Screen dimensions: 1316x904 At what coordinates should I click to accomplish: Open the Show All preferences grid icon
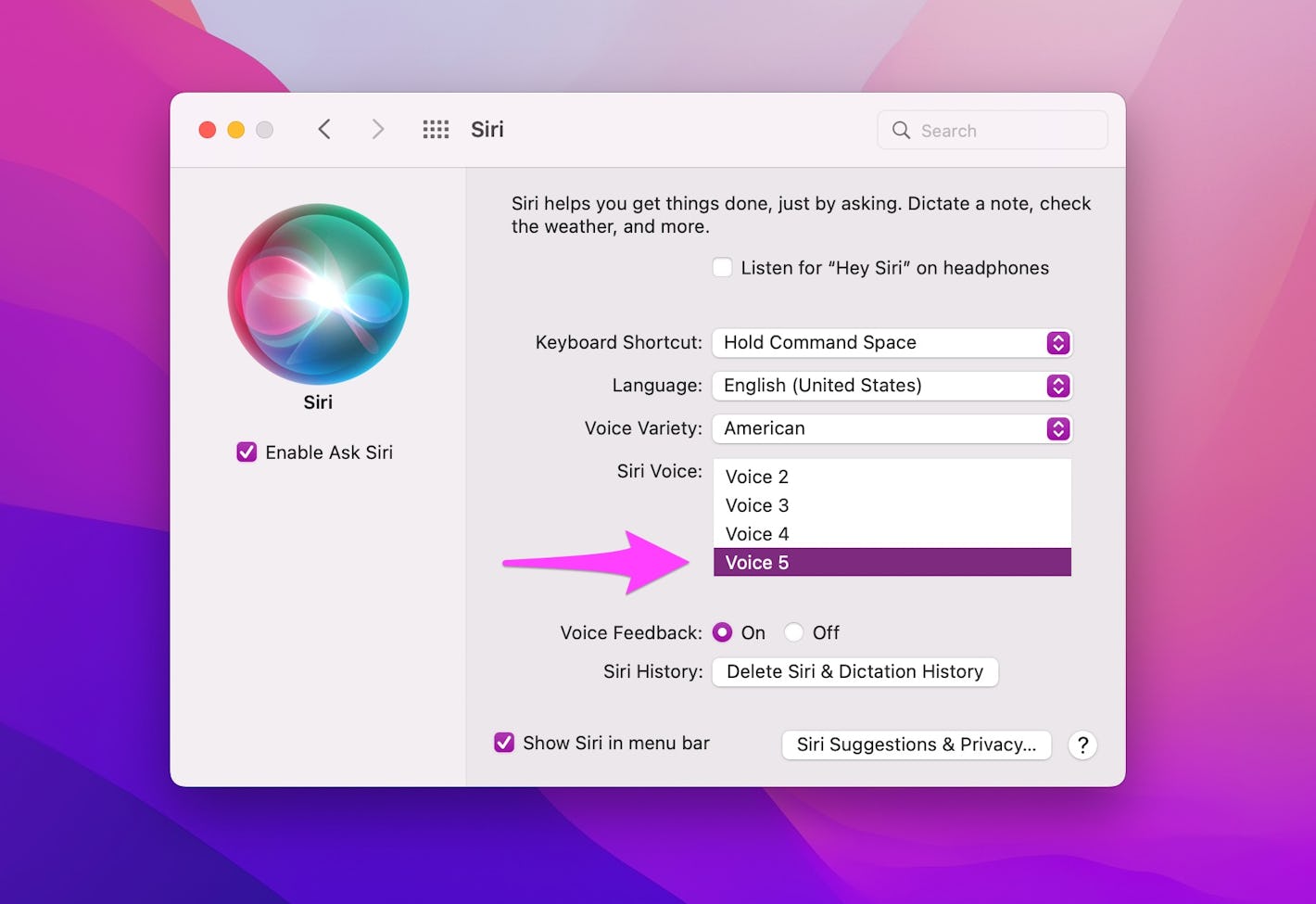tap(436, 129)
